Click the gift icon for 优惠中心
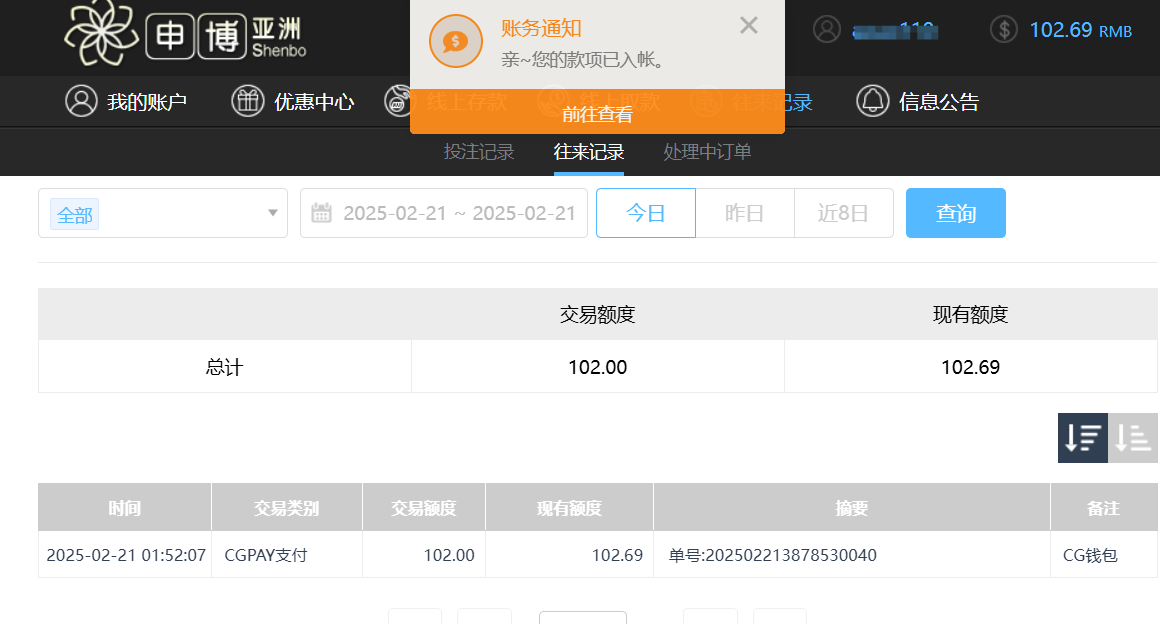 (248, 101)
